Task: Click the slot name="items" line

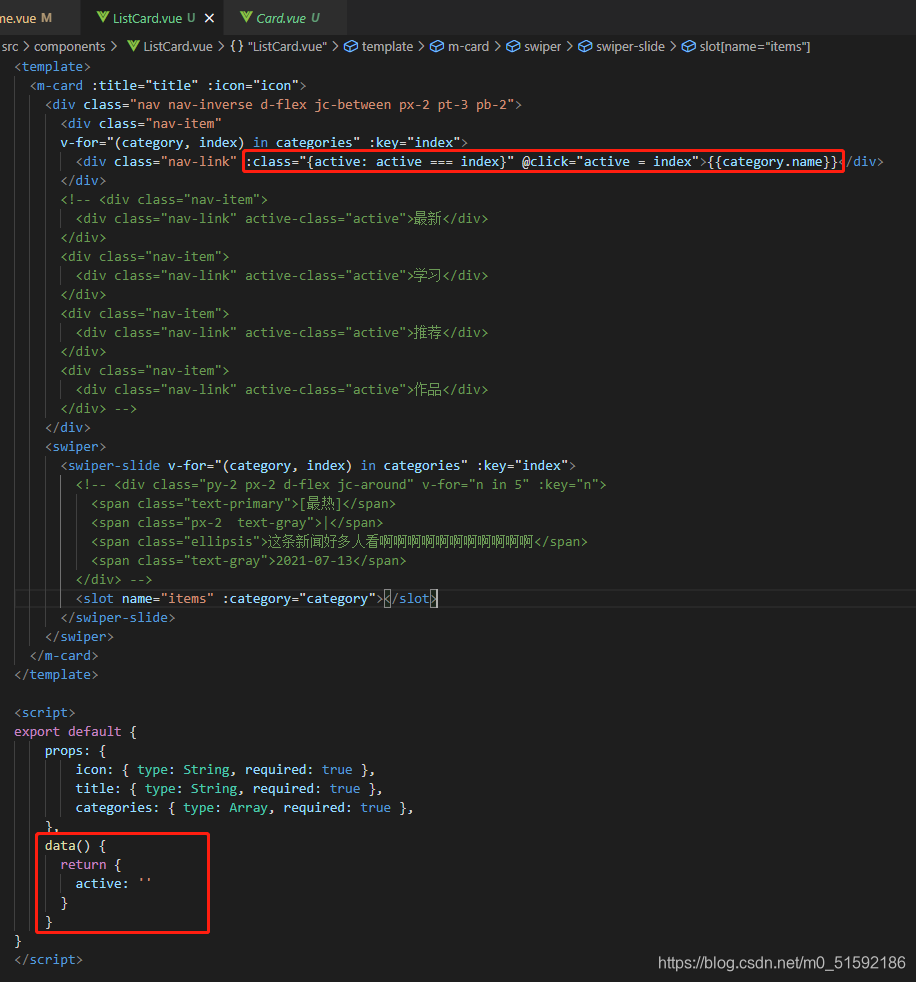Action: coord(257,599)
